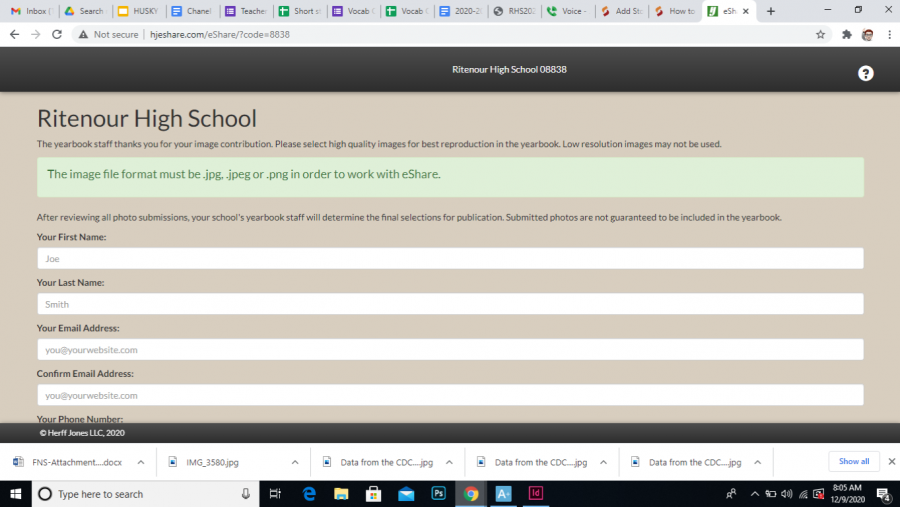Show hidden system tray icons
The width and height of the screenshot is (900, 507).
tap(755, 494)
